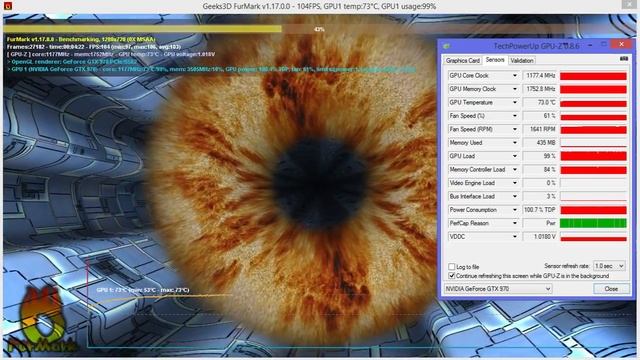The width and height of the screenshot is (640, 360).
Task: Switch to the Graphics Card tab
Action: (462, 60)
